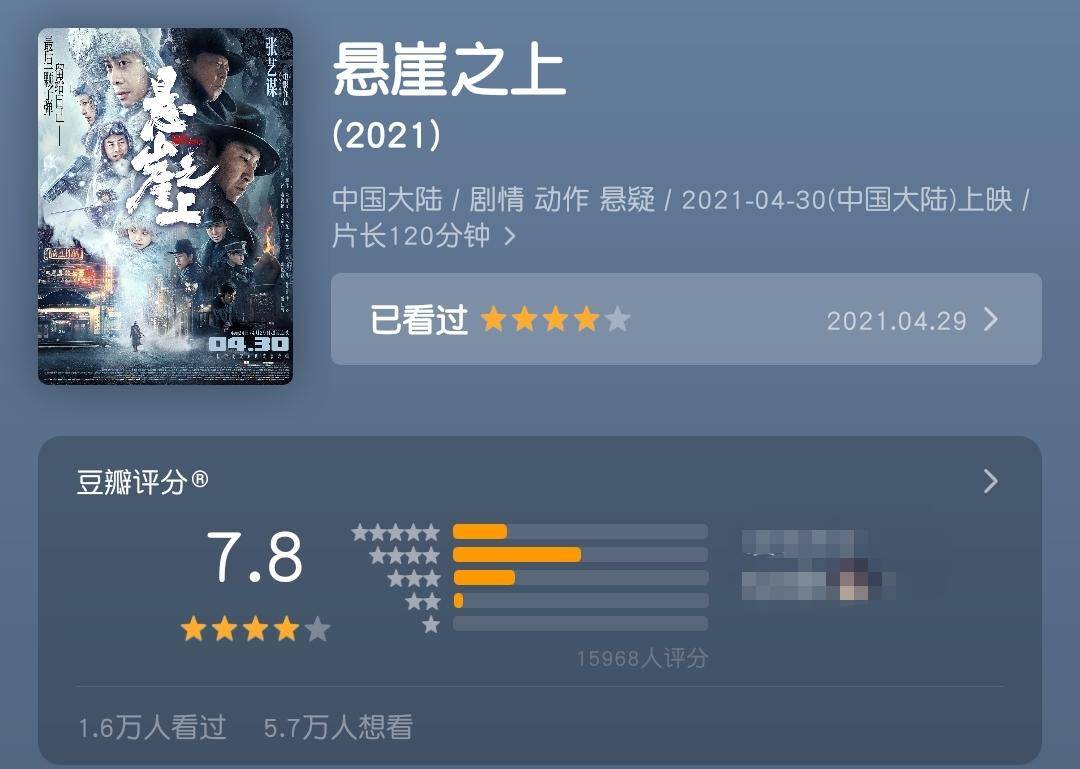Open the 1.6万人看过 list
Viewport: 1080px width, 769px height.
coord(152,728)
